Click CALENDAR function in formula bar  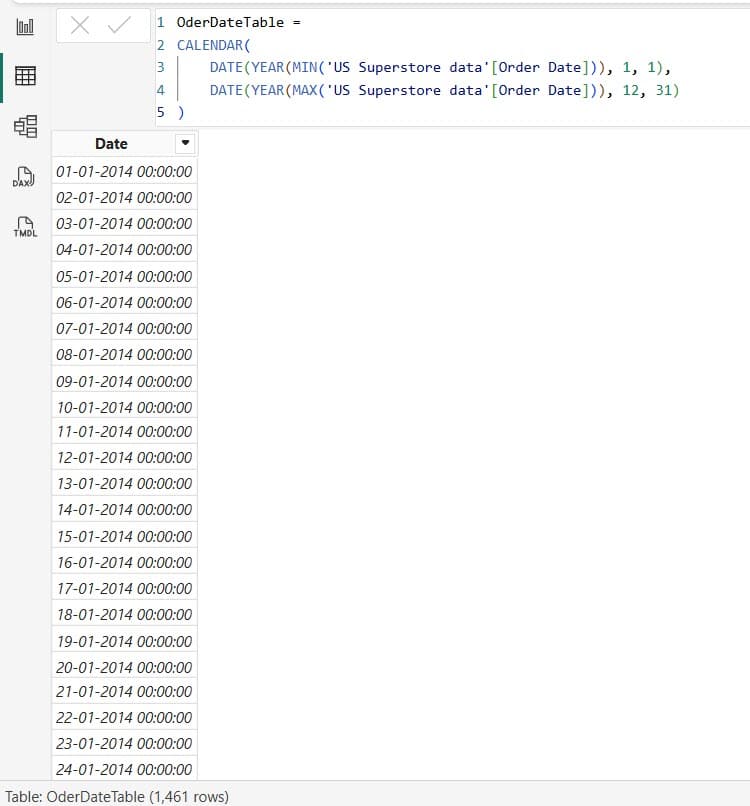tap(209, 45)
